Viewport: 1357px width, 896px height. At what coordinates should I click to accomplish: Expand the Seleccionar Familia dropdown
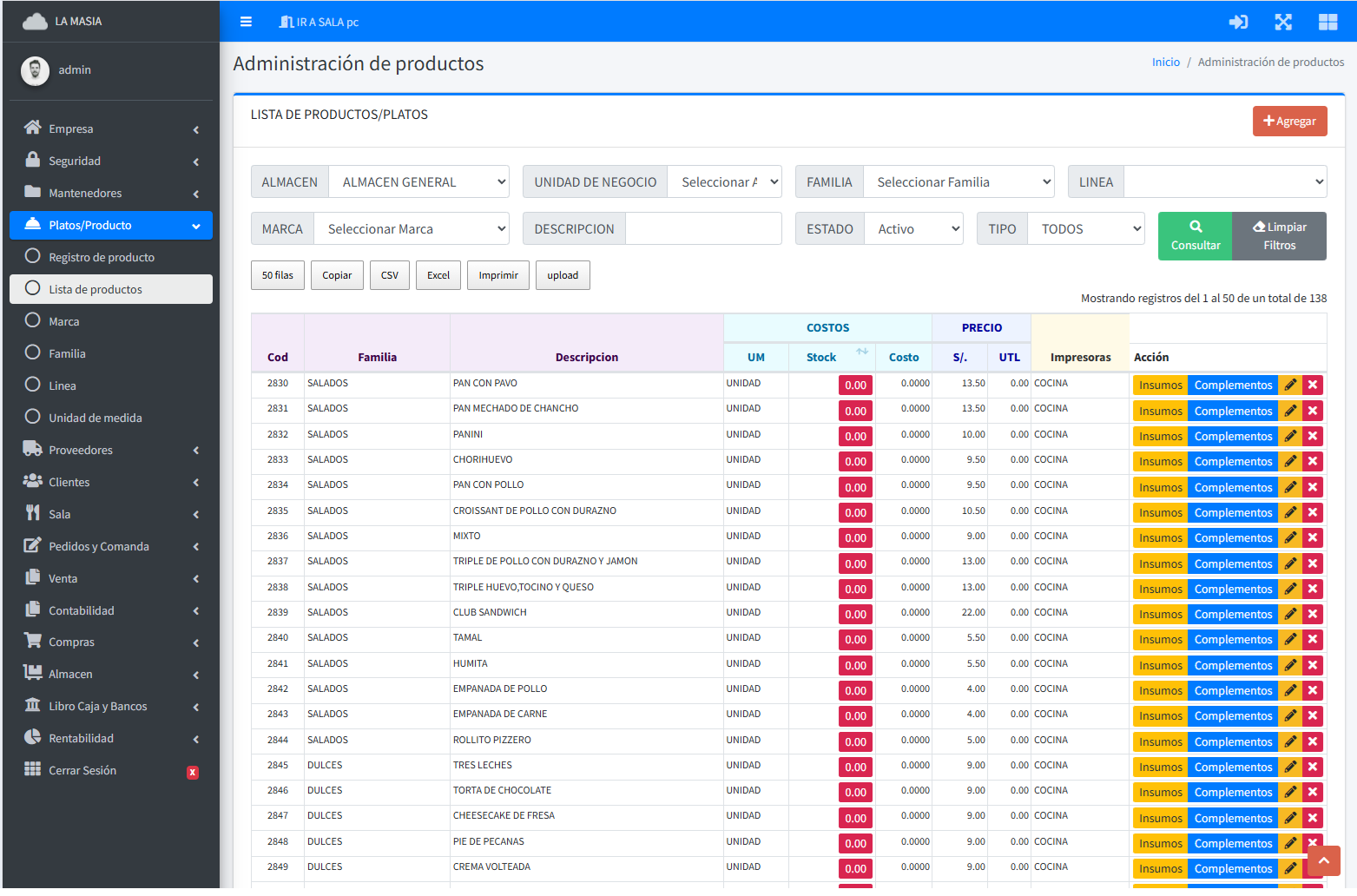[x=958, y=181]
